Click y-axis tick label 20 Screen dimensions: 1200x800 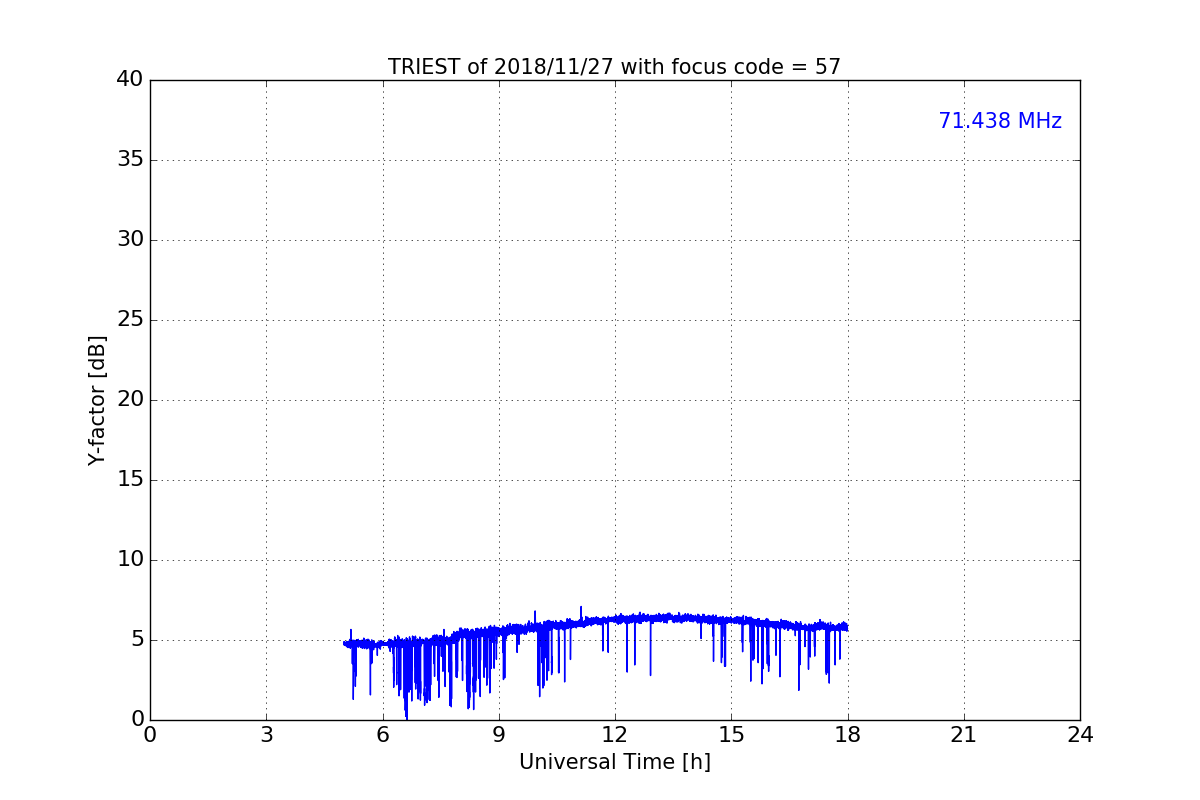pyautogui.click(x=130, y=400)
